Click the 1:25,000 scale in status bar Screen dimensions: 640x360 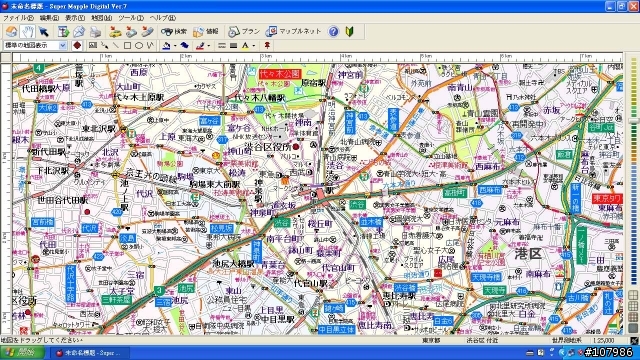coord(604,340)
